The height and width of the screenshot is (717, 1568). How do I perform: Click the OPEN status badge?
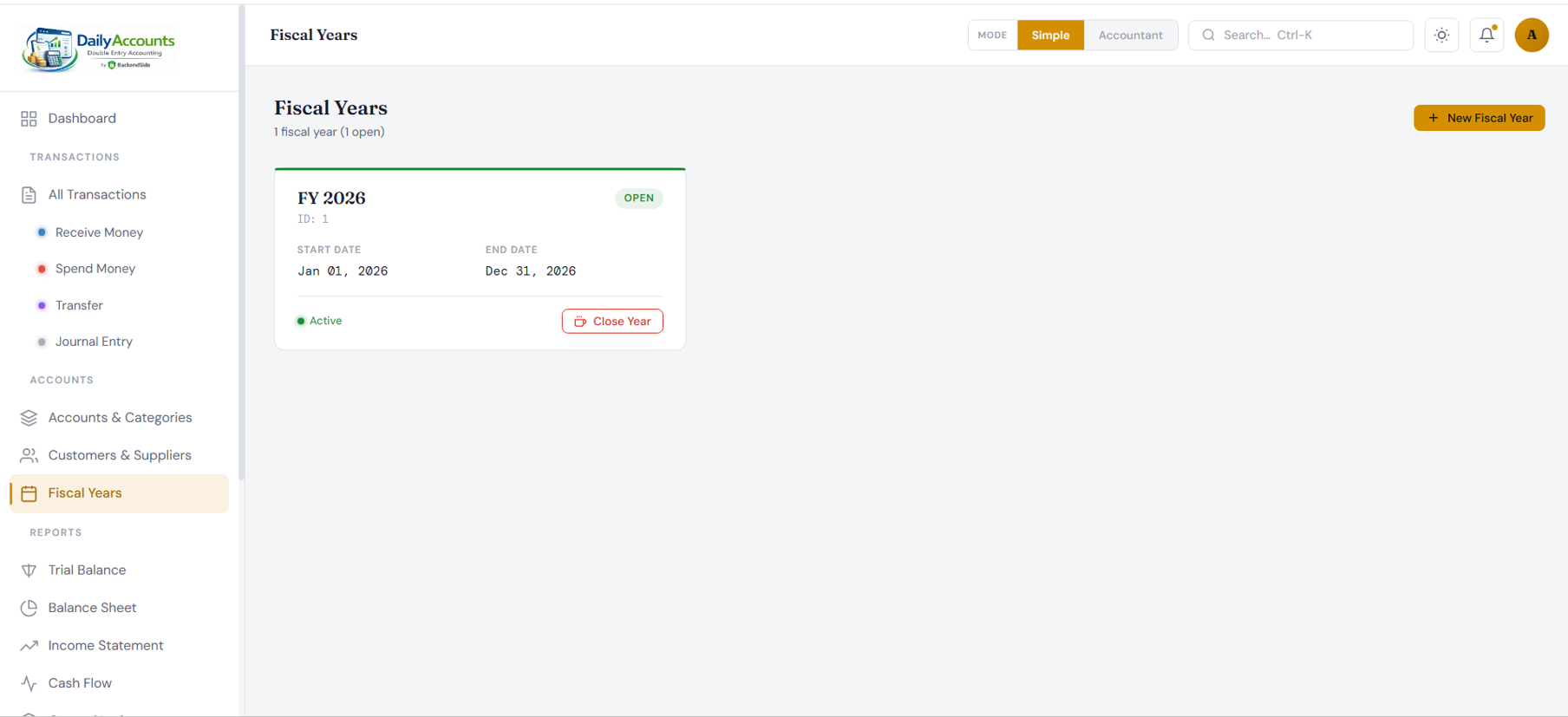coord(639,199)
